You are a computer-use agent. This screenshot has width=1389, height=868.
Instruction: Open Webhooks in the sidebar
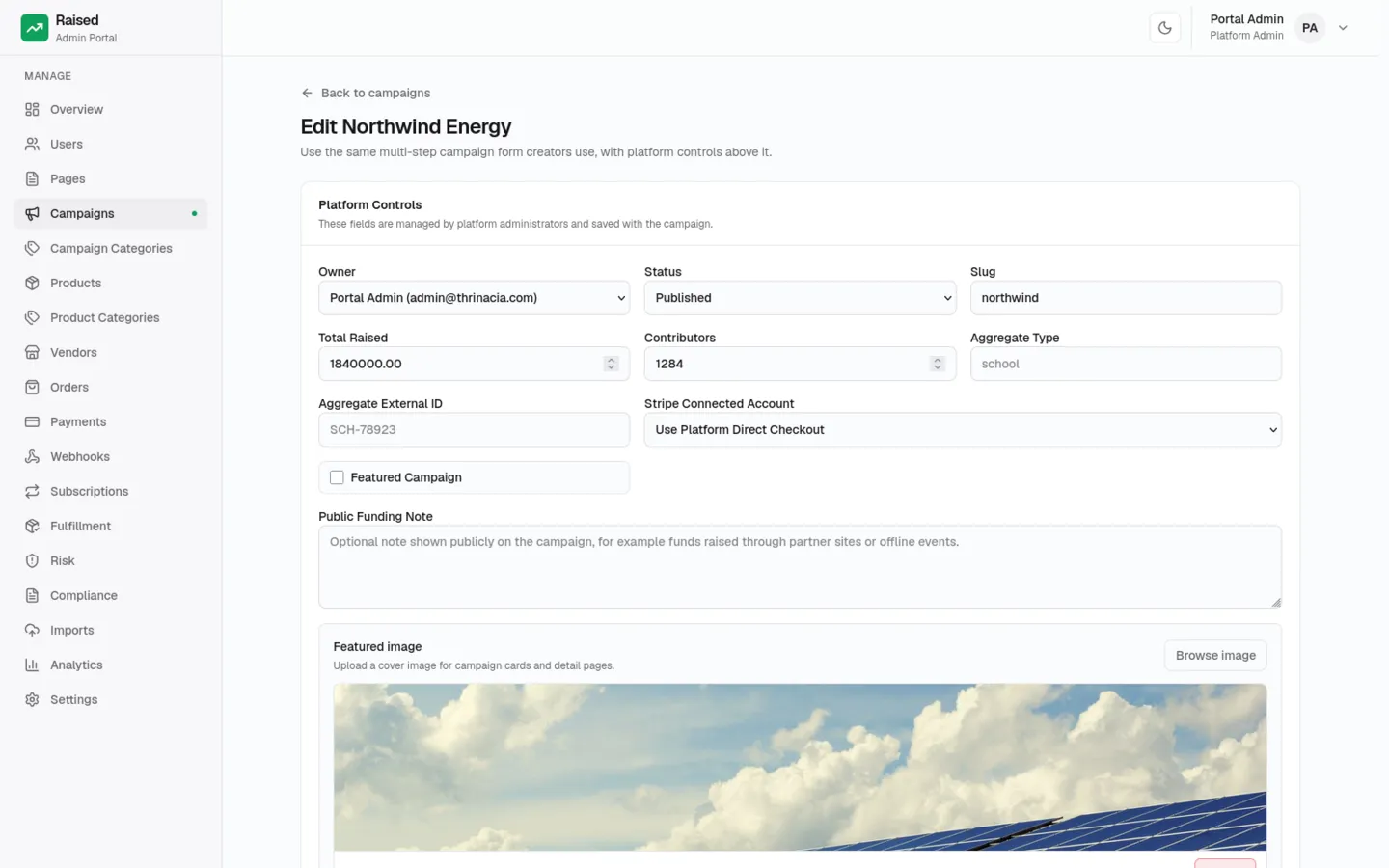tap(110, 456)
